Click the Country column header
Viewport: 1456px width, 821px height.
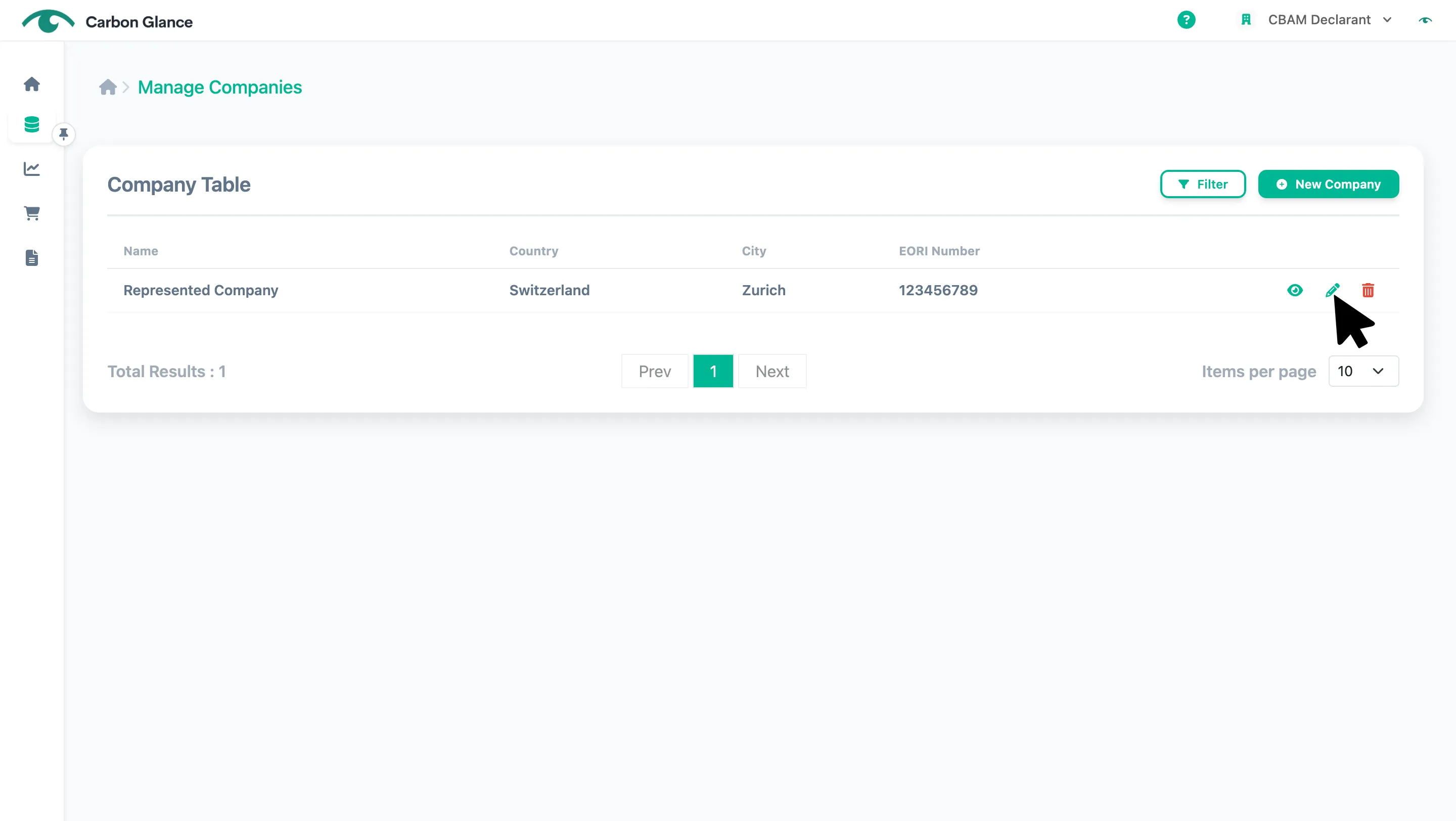coord(533,251)
